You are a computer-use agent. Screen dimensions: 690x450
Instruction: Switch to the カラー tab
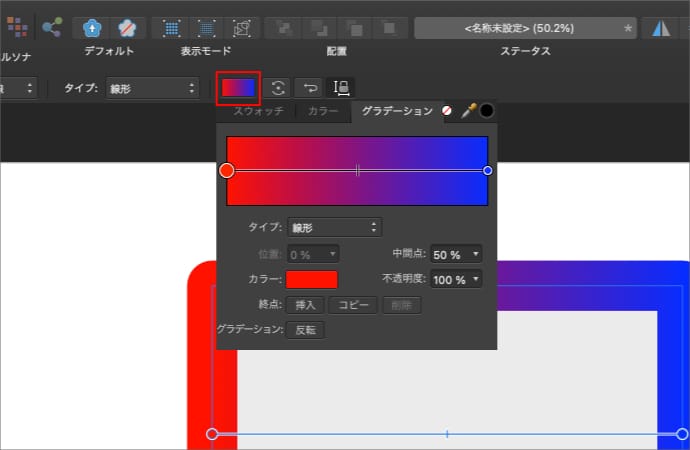tap(323, 111)
